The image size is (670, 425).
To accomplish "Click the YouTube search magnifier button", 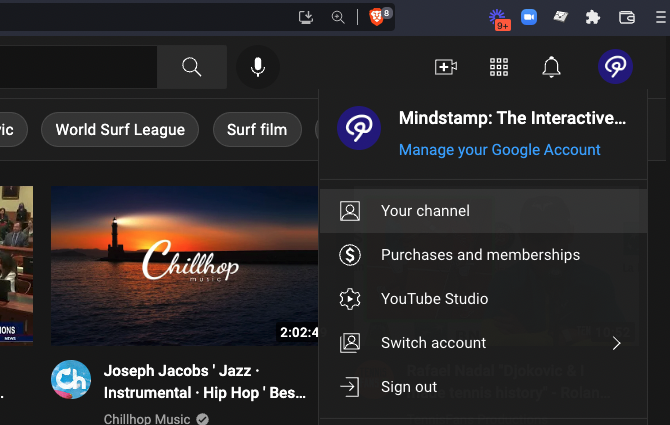I will [192, 67].
